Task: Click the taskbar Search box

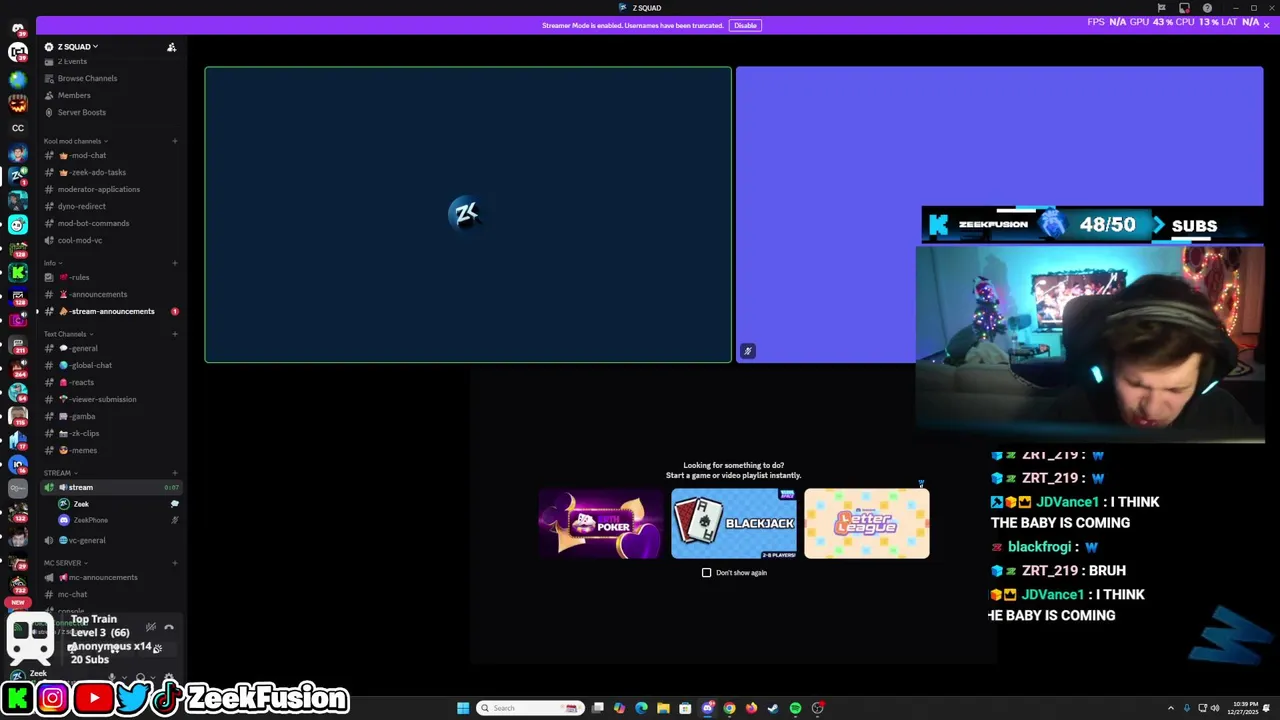Action: pyautogui.click(x=529, y=708)
